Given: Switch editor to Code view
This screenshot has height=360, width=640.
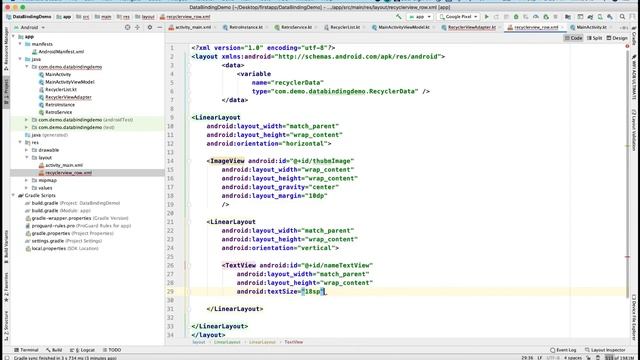Looking at the screenshot, I should [x=573, y=38].
